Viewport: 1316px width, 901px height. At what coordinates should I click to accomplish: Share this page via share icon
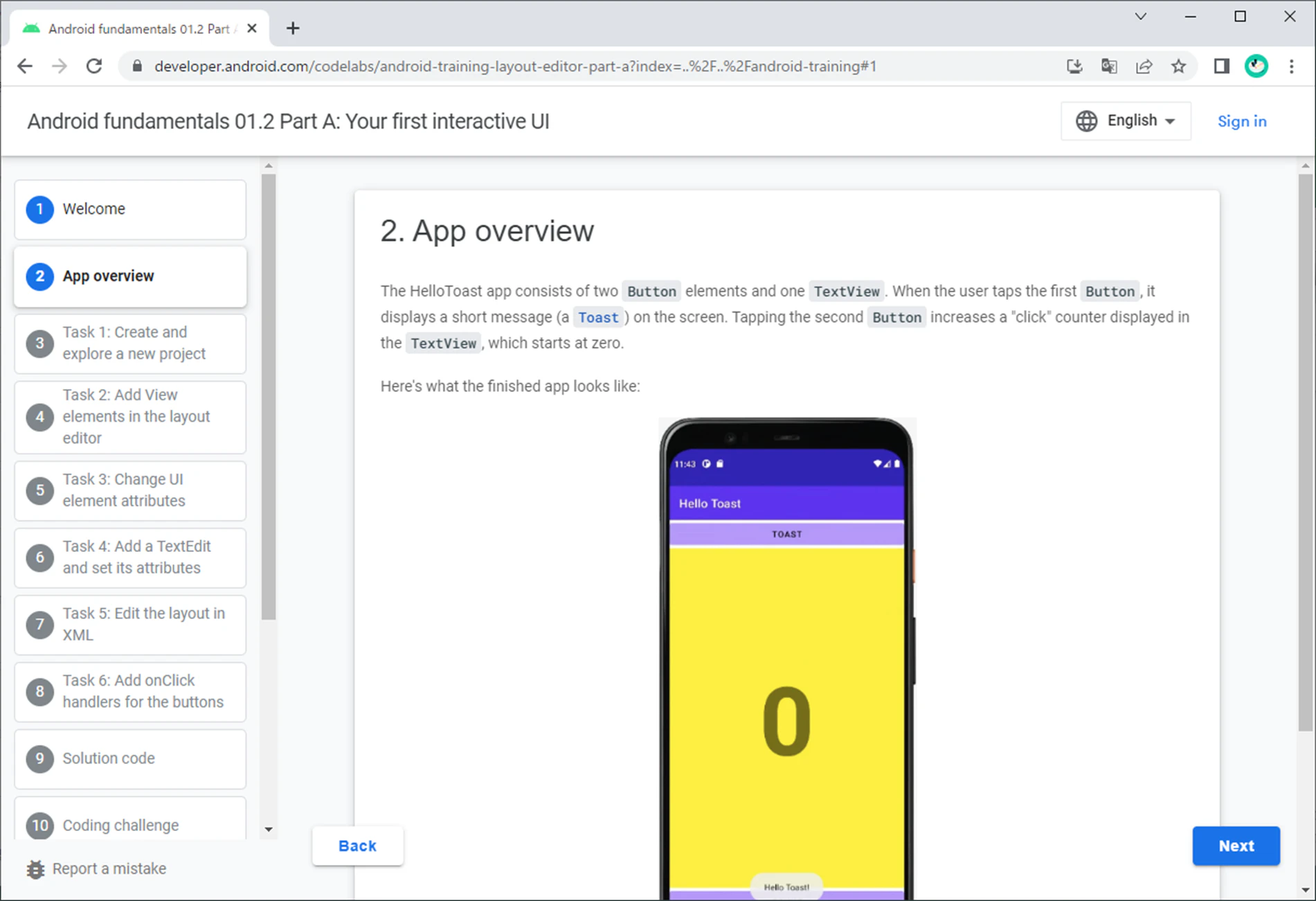(1144, 66)
